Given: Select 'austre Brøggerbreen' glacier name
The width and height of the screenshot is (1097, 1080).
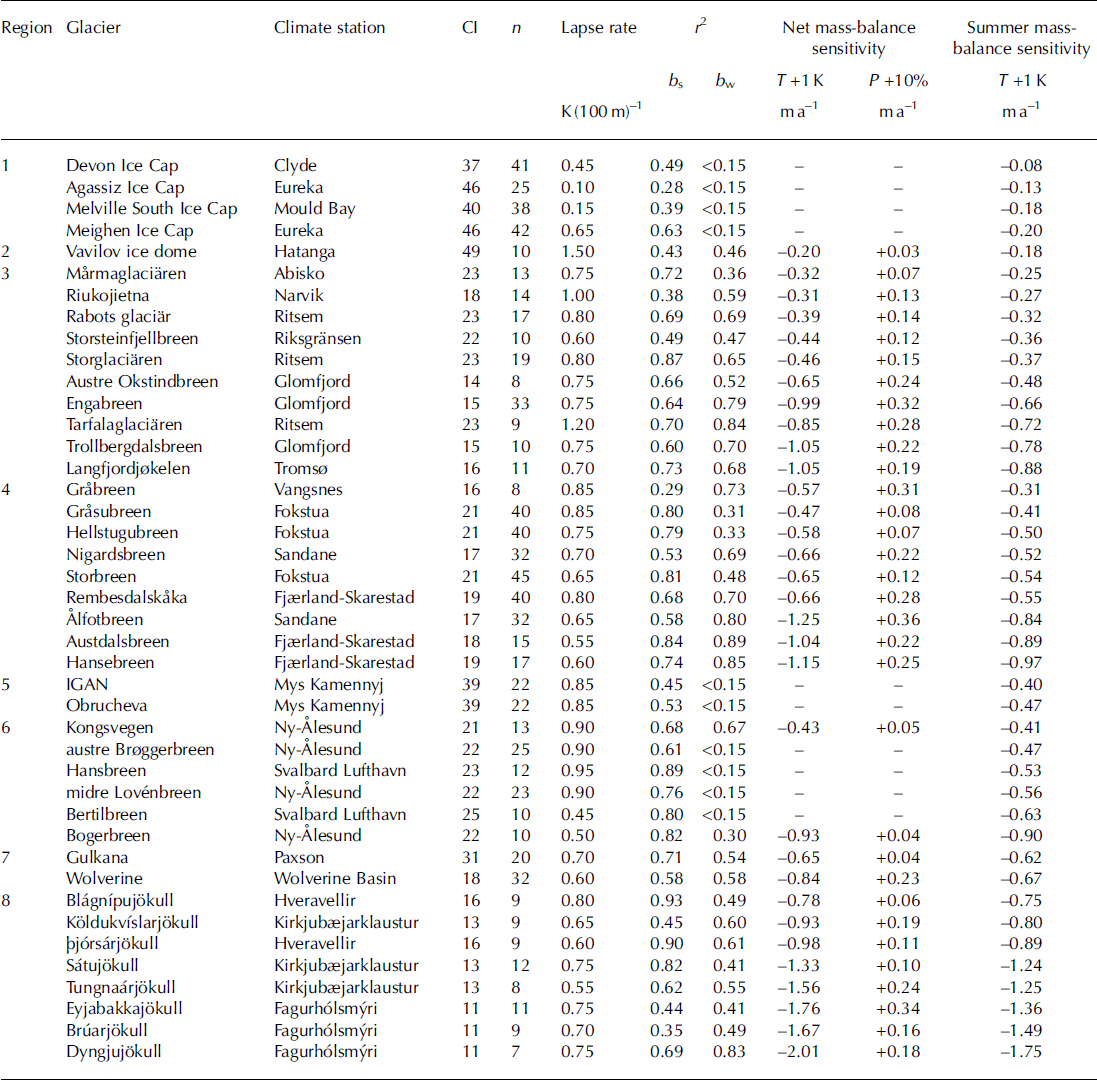Looking at the screenshot, I should click(140, 749).
